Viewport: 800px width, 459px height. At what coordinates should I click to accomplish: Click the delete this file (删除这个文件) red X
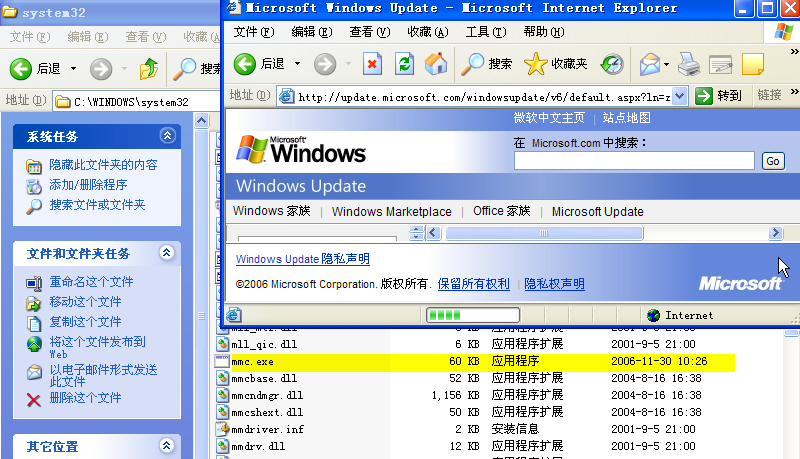pyautogui.click(x=34, y=400)
